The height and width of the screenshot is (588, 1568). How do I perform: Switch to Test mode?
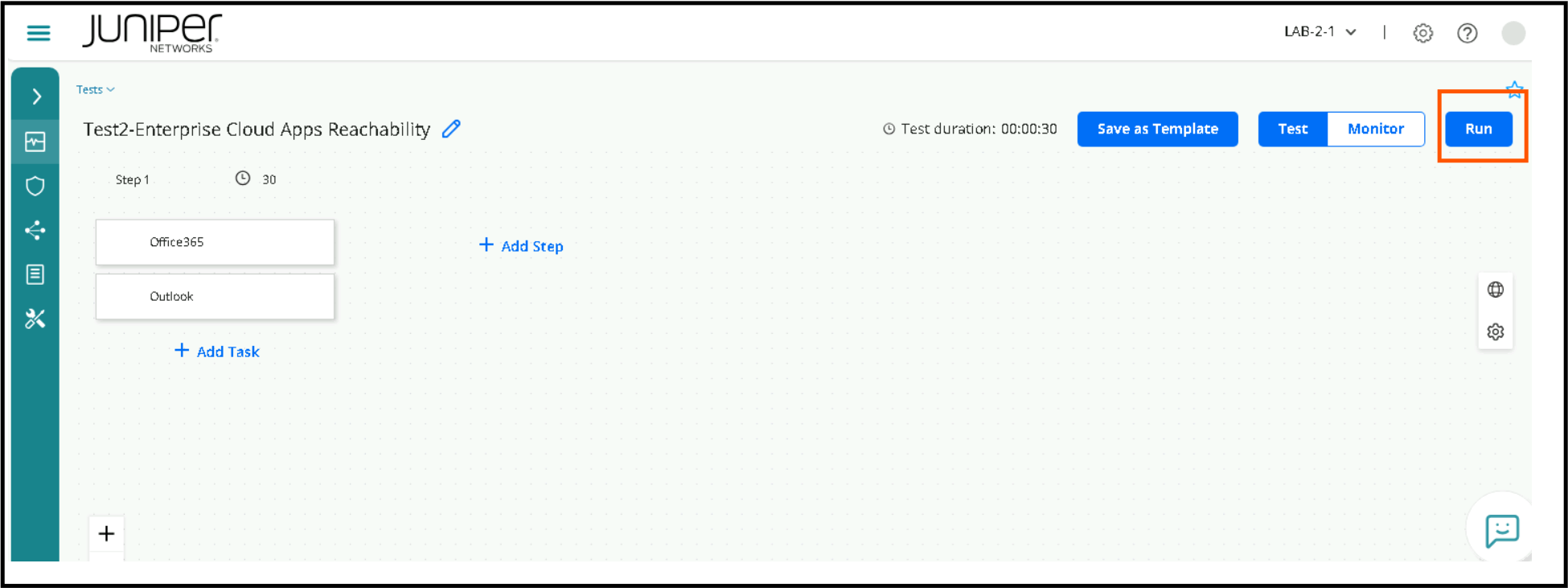[1292, 129]
